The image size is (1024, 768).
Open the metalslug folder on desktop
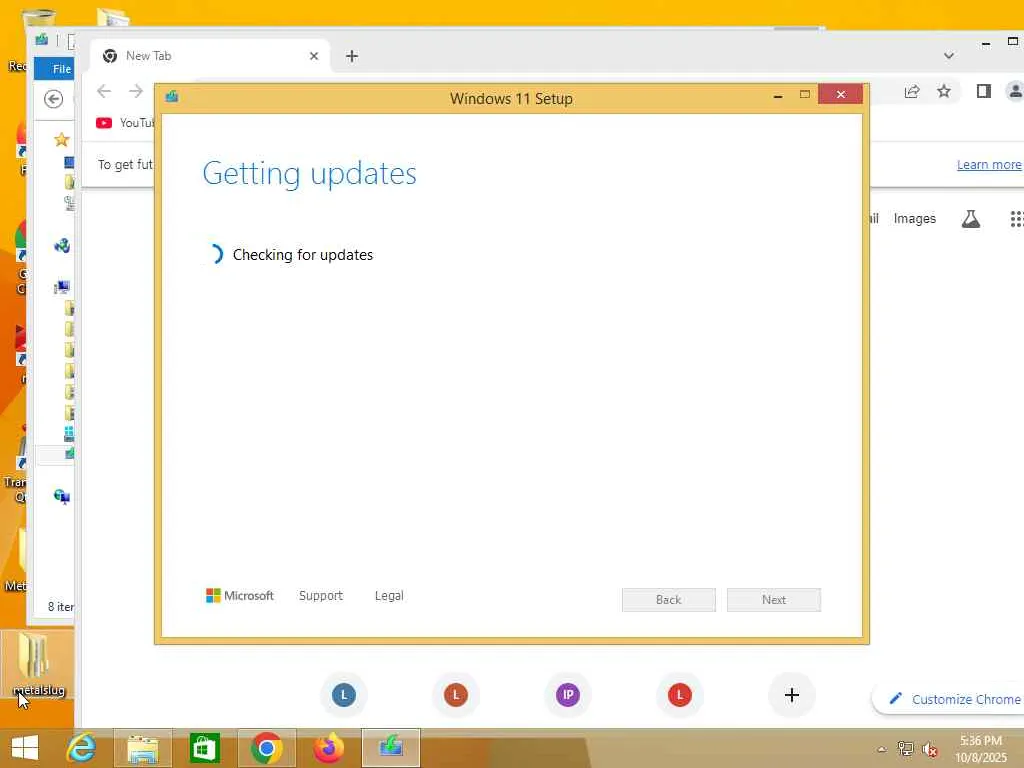35,664
